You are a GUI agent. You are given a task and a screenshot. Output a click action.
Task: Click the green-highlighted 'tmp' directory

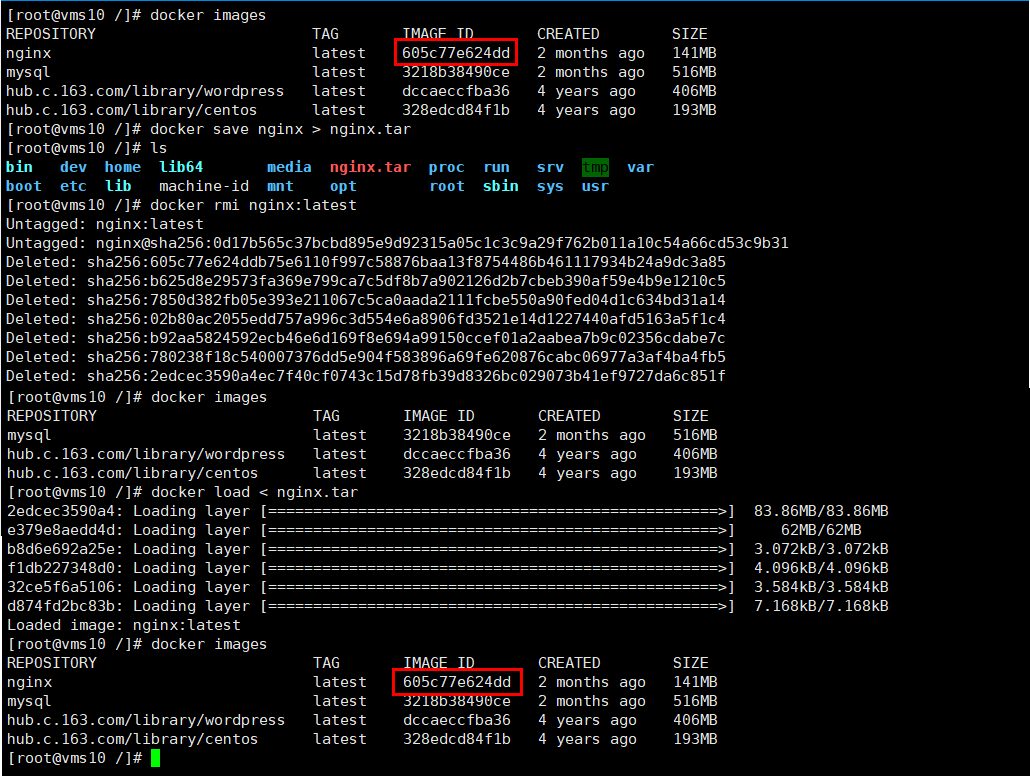(x=595, y=168)
